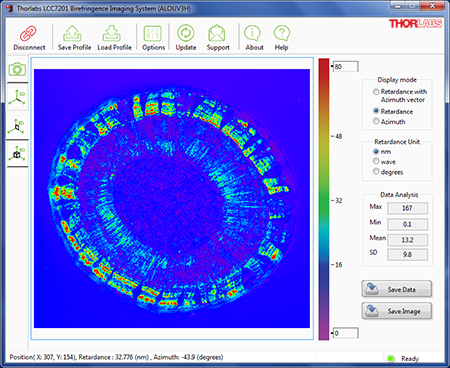Click the Min value box showing 0.1
Viewport: 450px width, 368px height.
pos(407,224)
